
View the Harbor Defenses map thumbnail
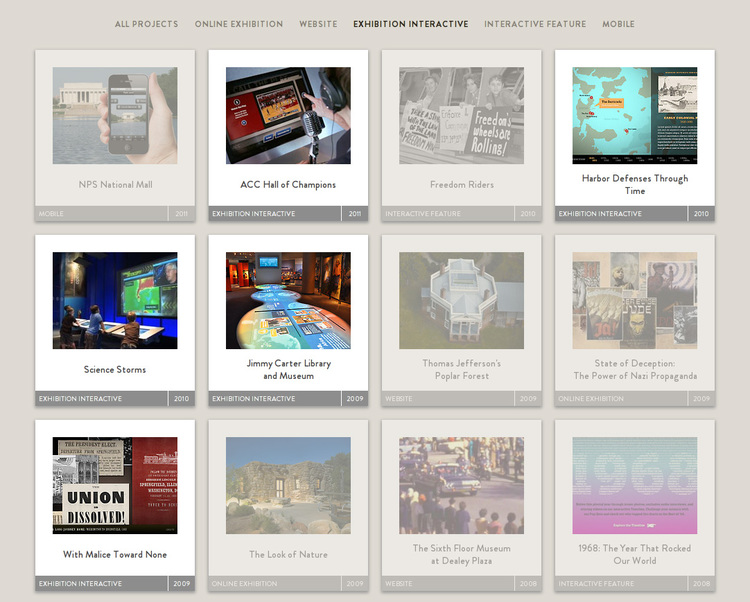634,116
